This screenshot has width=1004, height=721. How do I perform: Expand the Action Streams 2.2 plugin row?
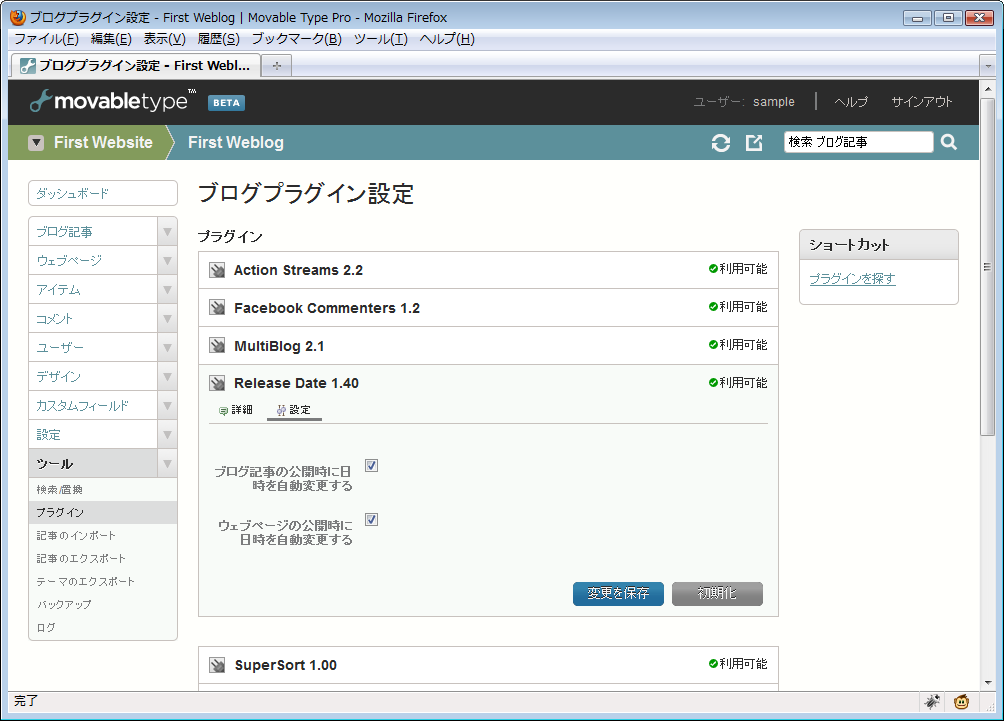pyautogui.click(x=489, y=270)
